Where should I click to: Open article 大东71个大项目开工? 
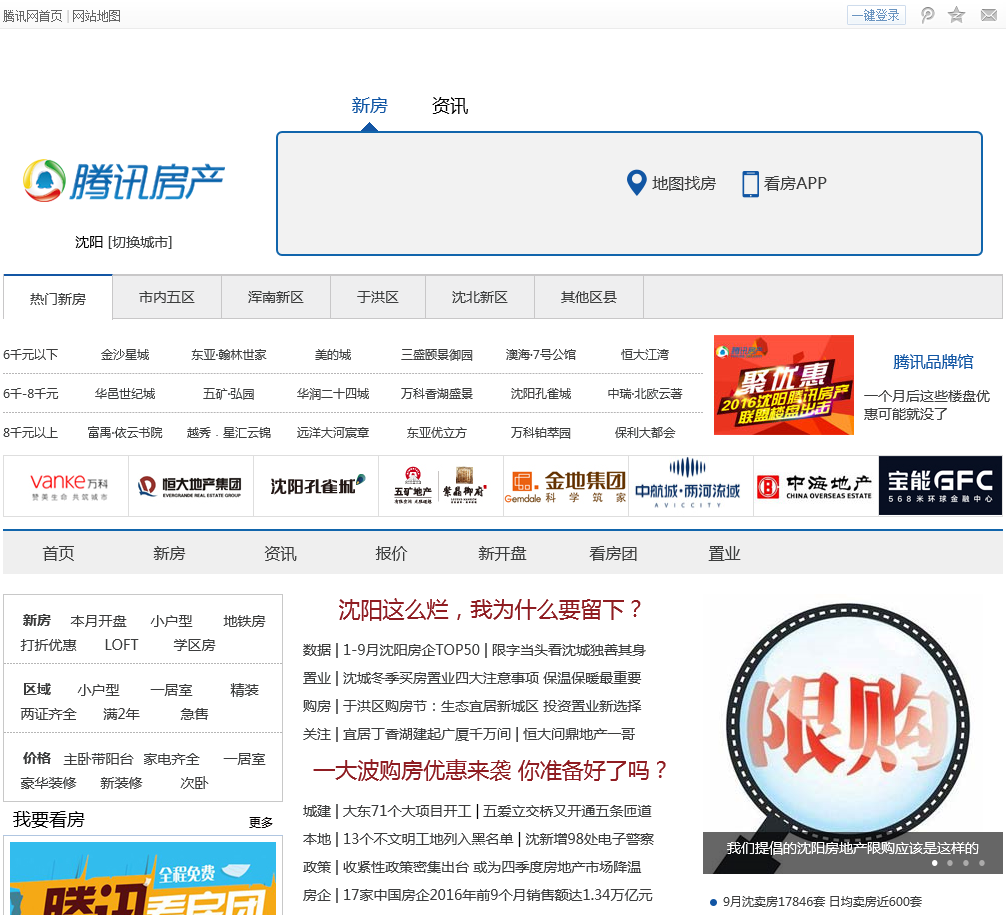click(407, 811)
